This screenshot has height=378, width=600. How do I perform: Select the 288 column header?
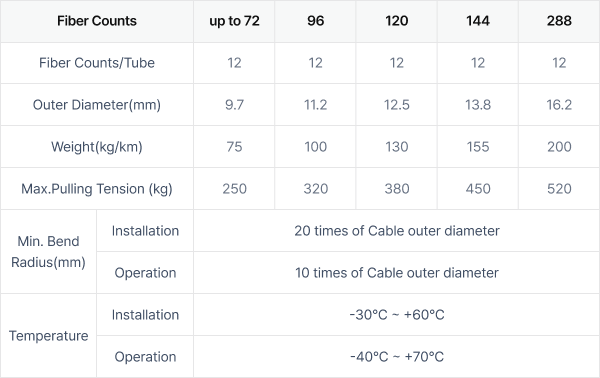pos(559,21)
